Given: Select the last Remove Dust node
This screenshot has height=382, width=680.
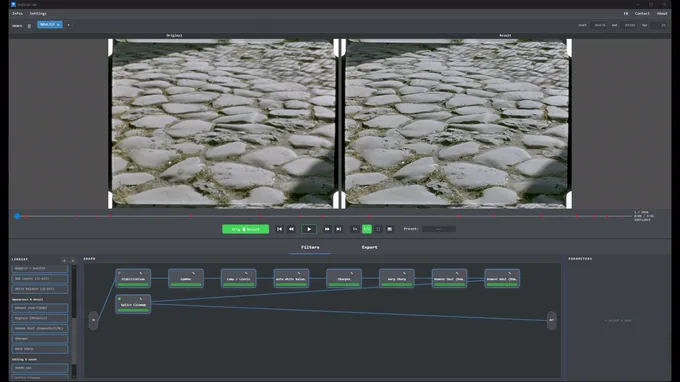Looking at the screenshot, I should [x=502, y=279].
